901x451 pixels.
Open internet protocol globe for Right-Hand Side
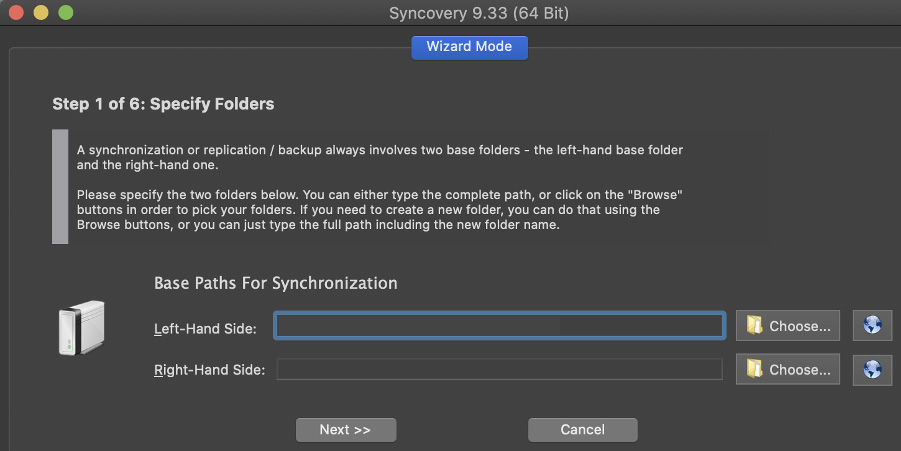point(872,369)
